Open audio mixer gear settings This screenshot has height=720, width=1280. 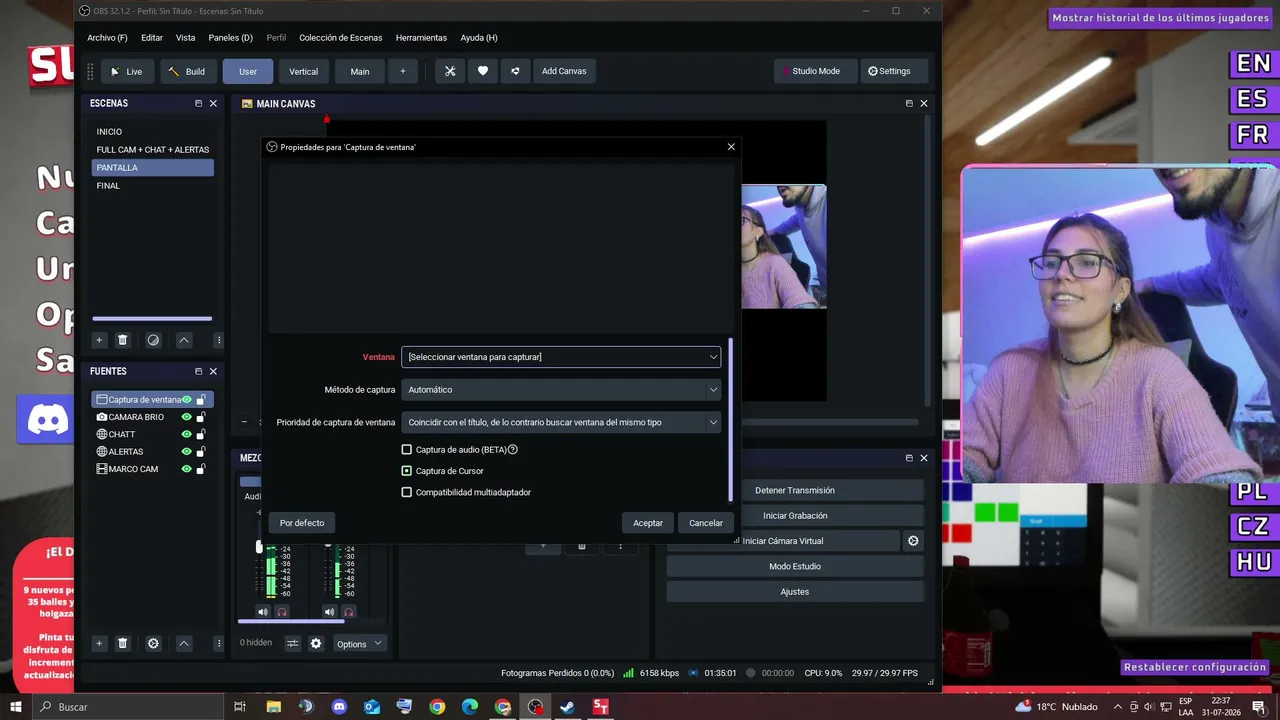click(316, 644)
